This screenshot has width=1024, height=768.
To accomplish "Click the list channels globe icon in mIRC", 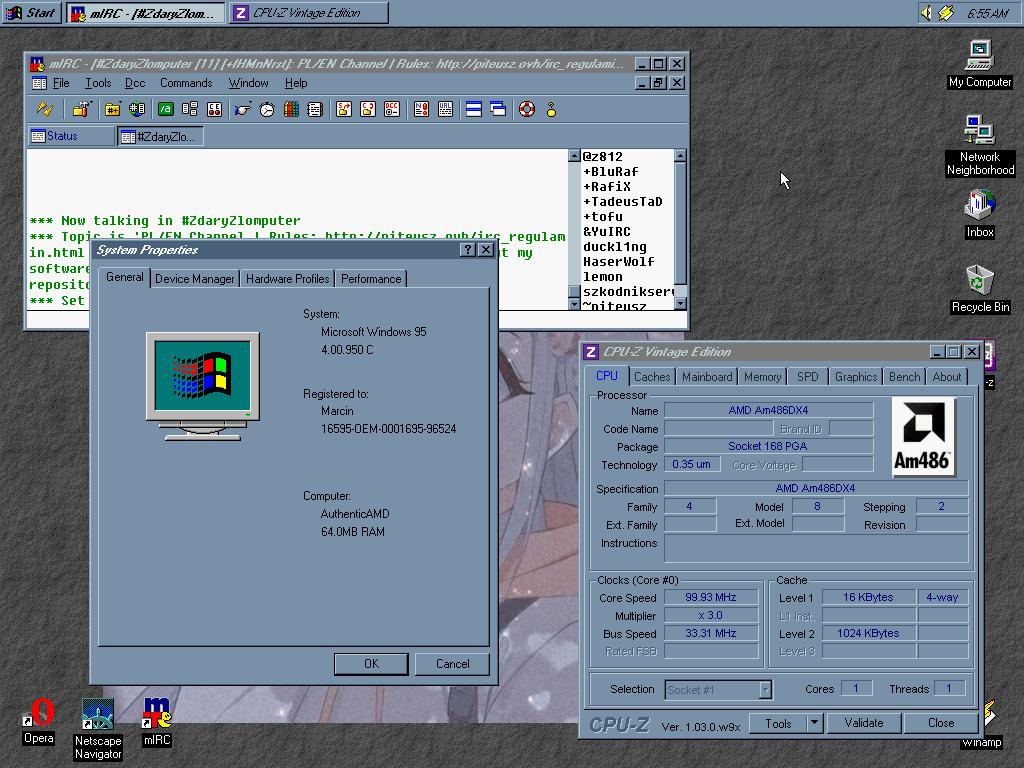I will pos(136,109).
